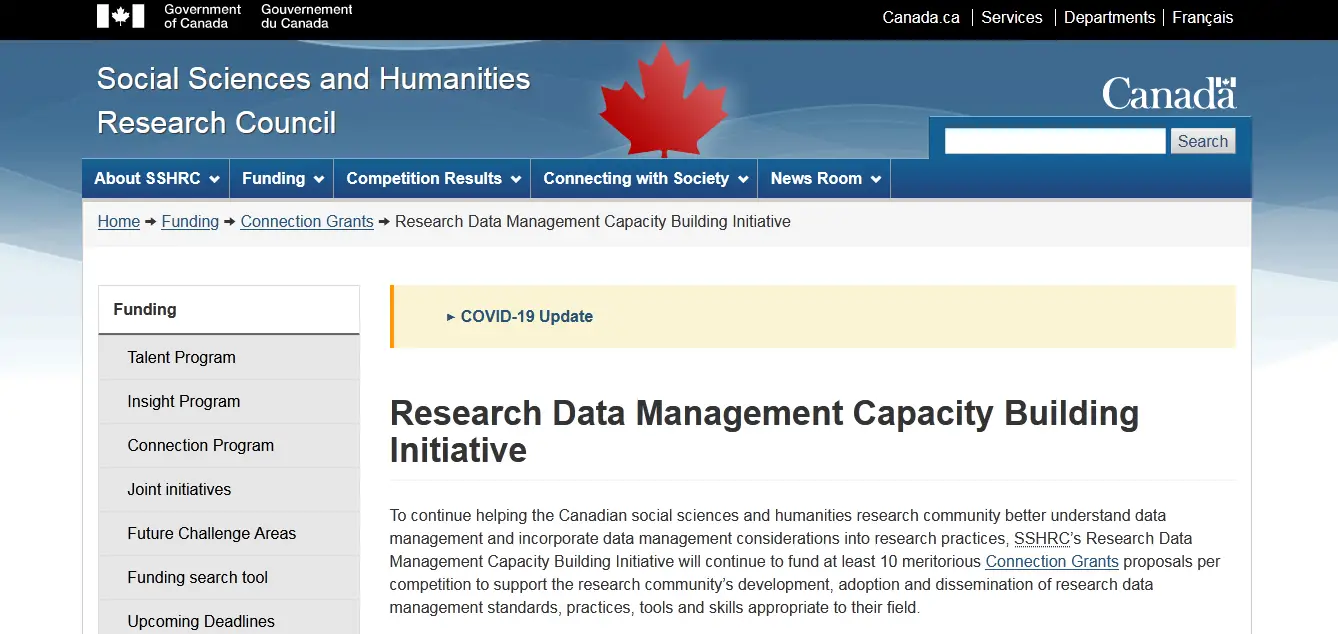The image size is (1338, 634).
Task: Switch language to Français
Action: pos(1202,17)
